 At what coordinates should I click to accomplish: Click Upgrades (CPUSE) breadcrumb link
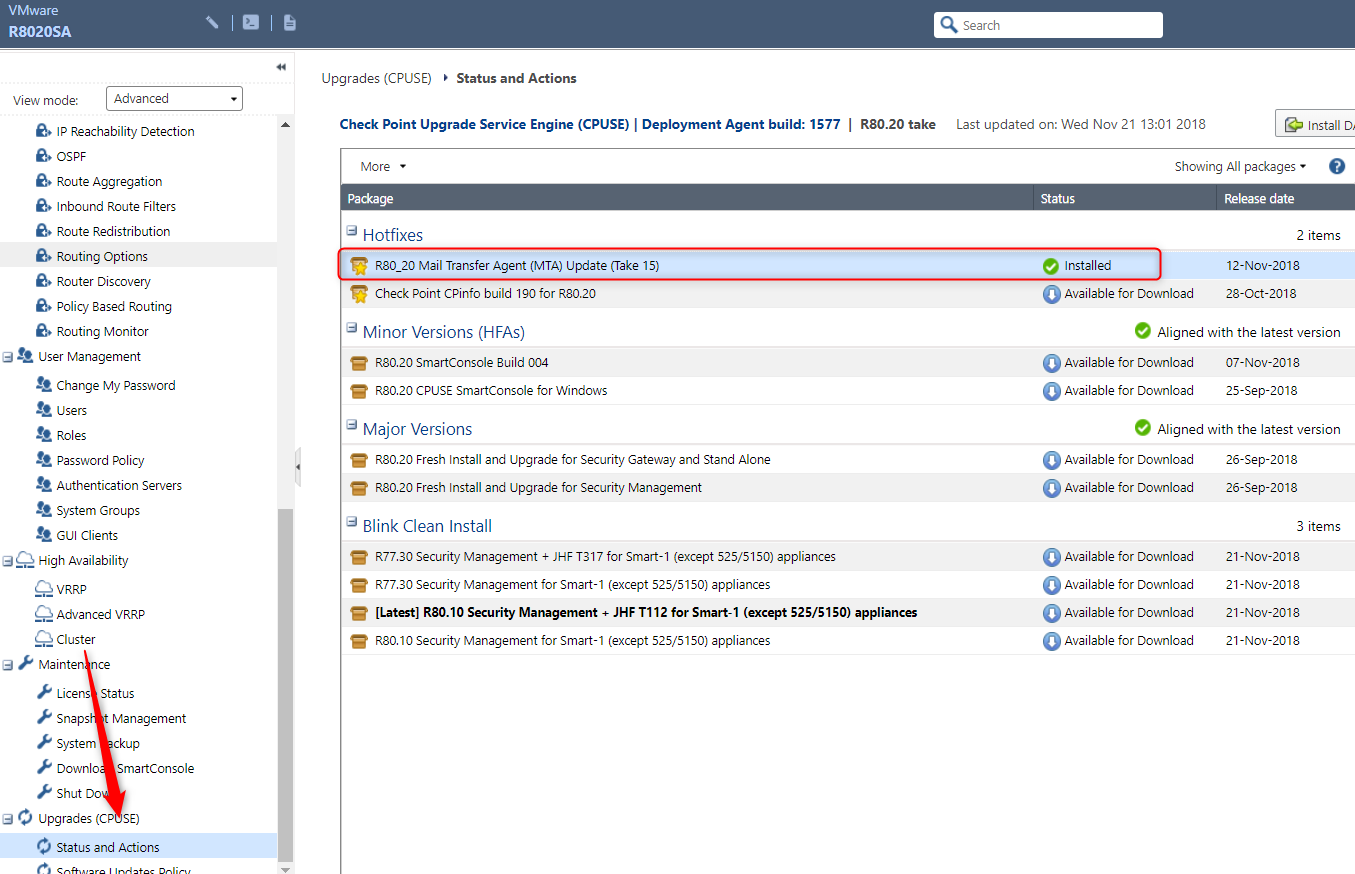pyautogui.click(x=376, y=78)
